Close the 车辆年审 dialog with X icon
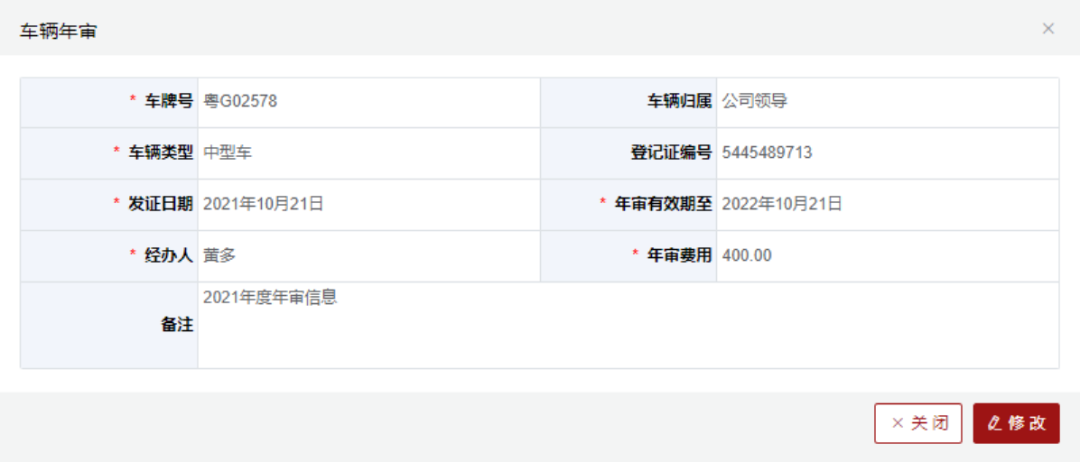Screen dimensions: 1080x462 pos(1048,29)
